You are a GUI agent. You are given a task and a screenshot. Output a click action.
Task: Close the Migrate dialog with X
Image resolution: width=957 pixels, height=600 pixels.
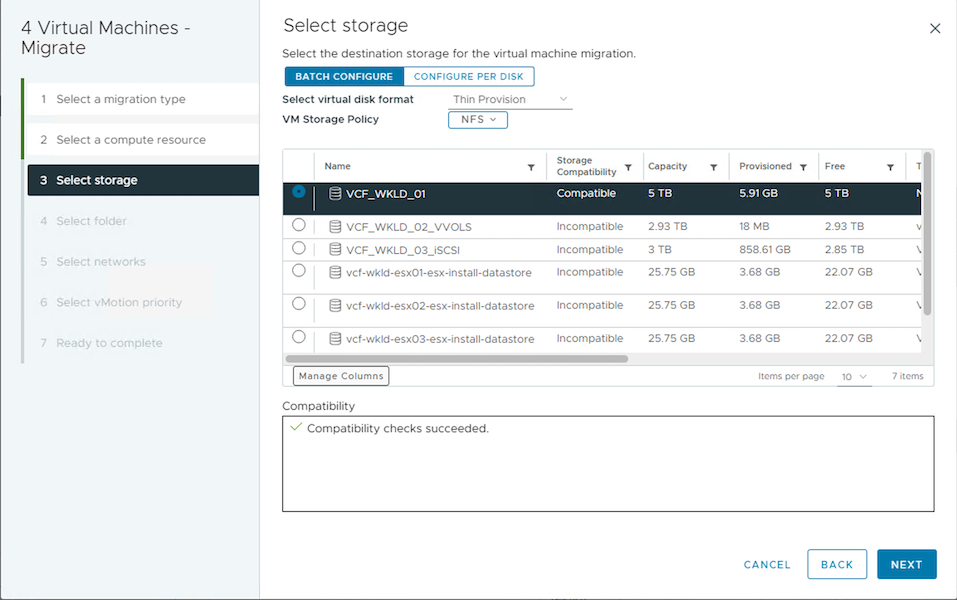coord(935,29)
